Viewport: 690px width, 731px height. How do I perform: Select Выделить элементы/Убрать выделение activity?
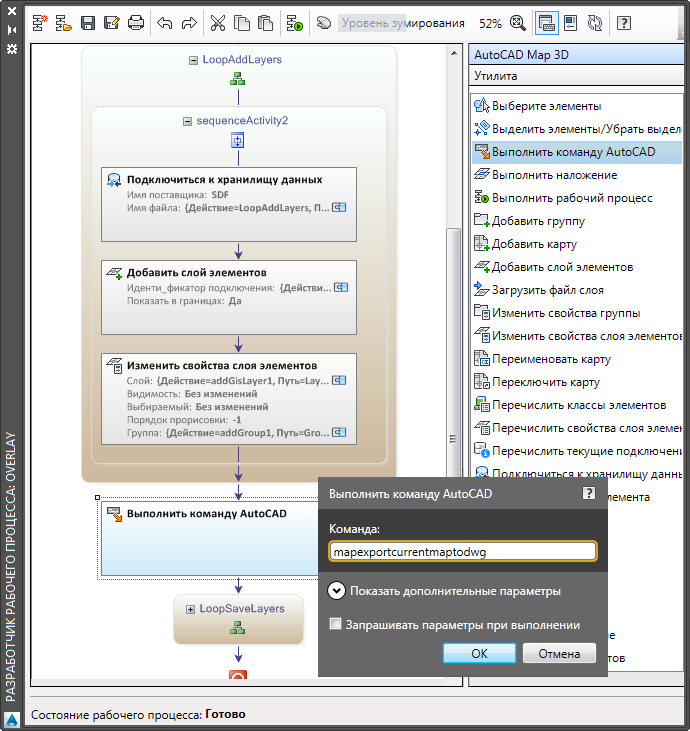(x=577, y=129)
